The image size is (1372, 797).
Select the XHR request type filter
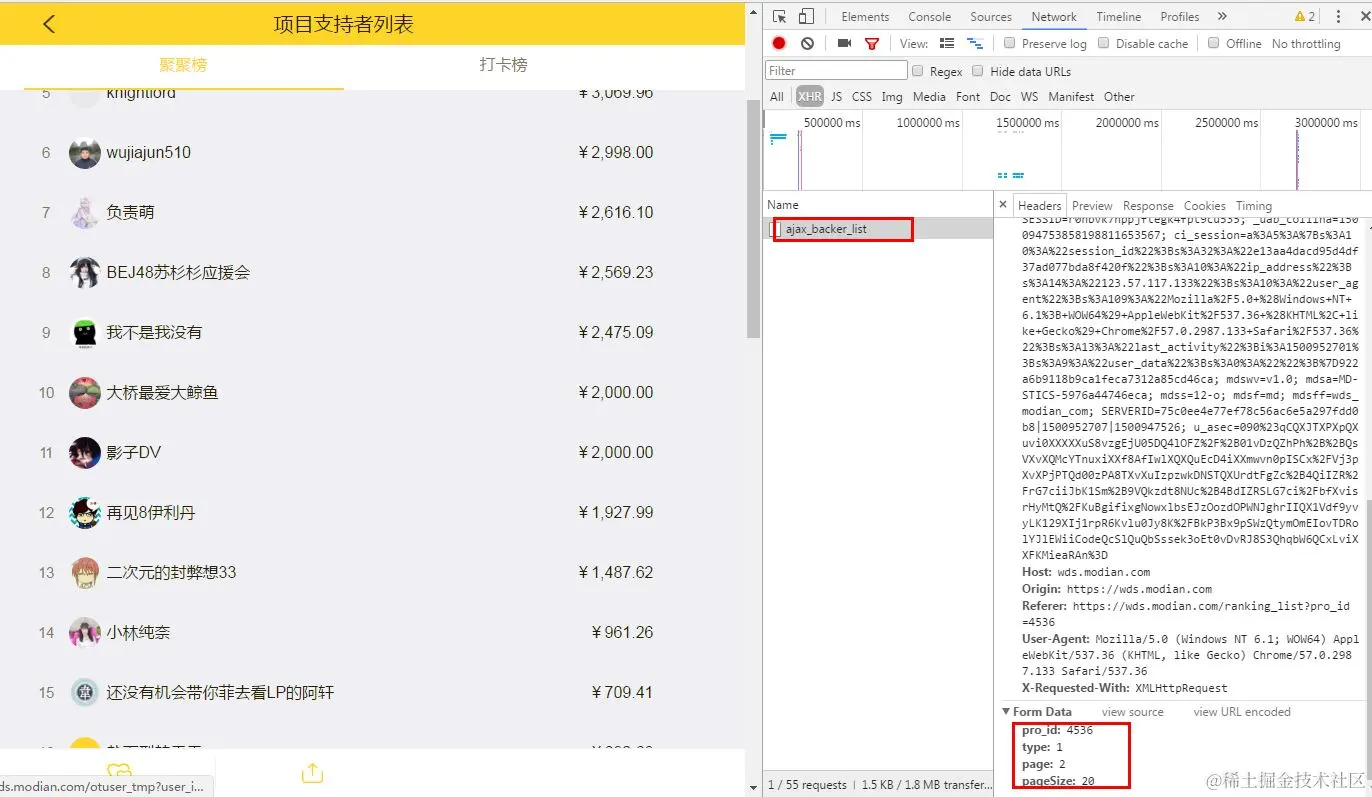point(810,97)
